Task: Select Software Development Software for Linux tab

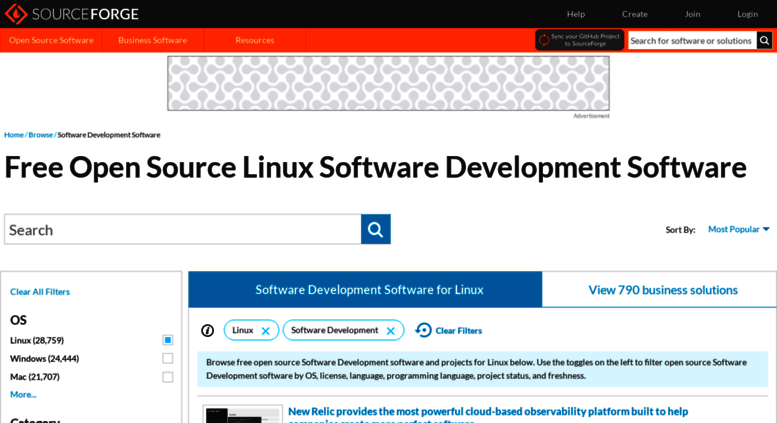Action: (x=365, y=290)
